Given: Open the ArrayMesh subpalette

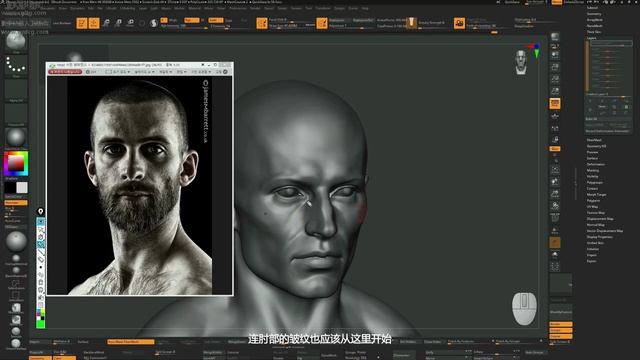Looking at the screenshot, I should pyautogui.click(x=595, y=20).
